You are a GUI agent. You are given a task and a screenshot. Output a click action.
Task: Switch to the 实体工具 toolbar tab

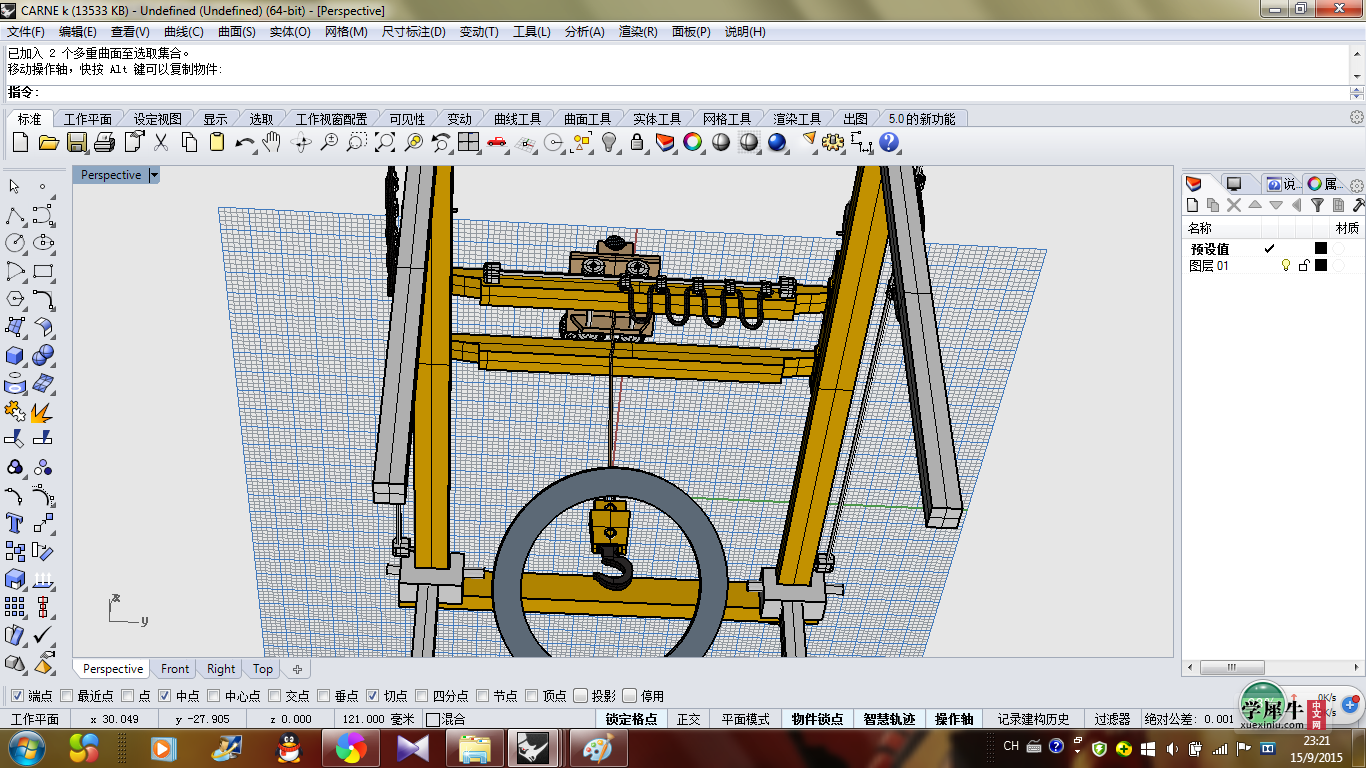(657, 119)
